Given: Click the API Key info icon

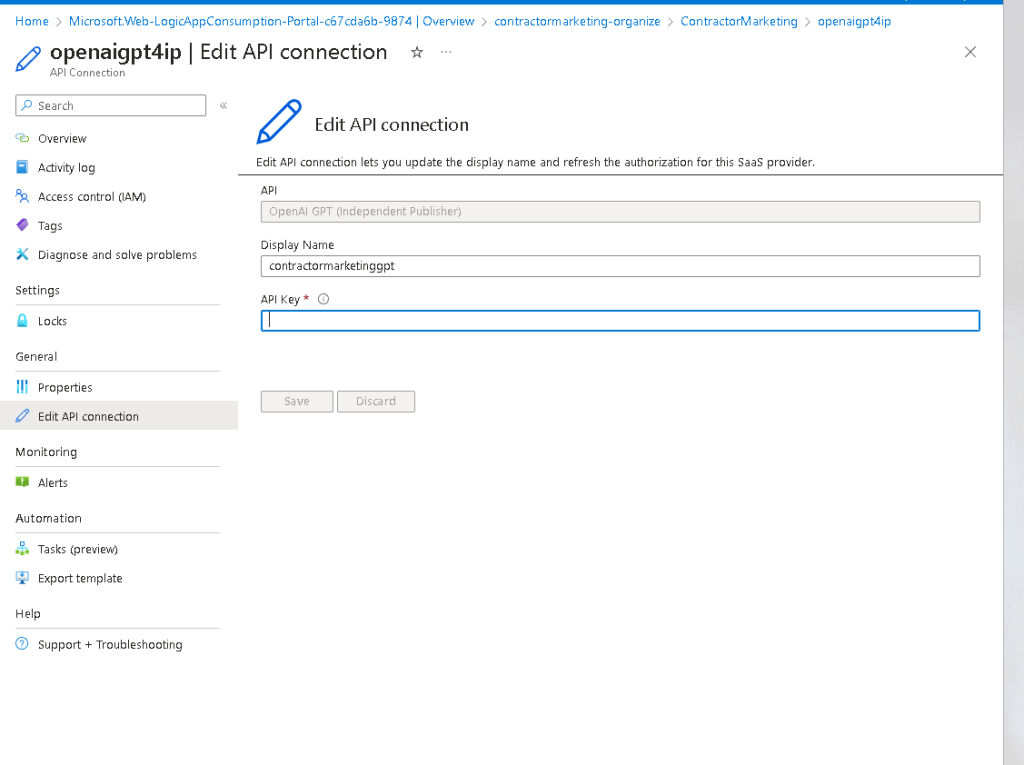Looking at the screenshot, I should [x=323, y=299].
